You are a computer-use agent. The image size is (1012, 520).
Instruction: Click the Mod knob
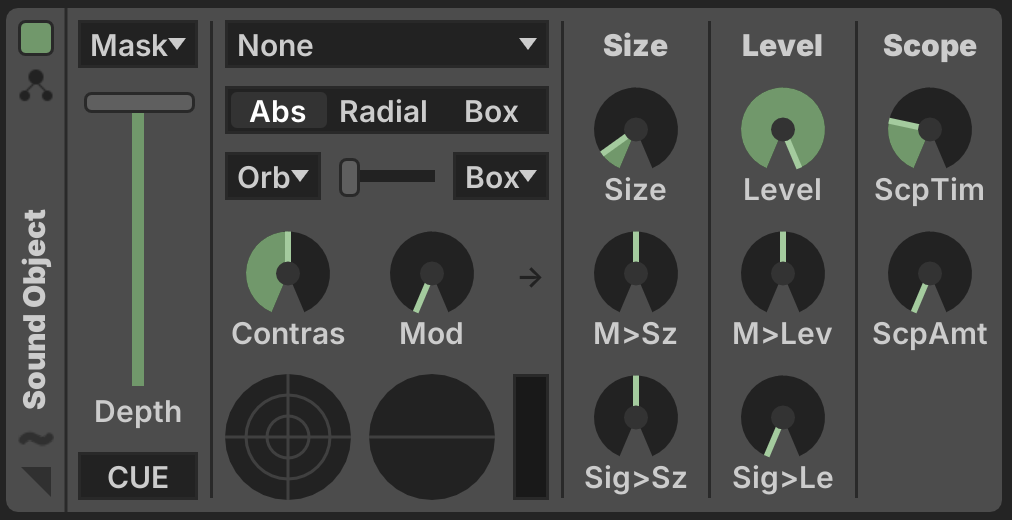point(432,272)
